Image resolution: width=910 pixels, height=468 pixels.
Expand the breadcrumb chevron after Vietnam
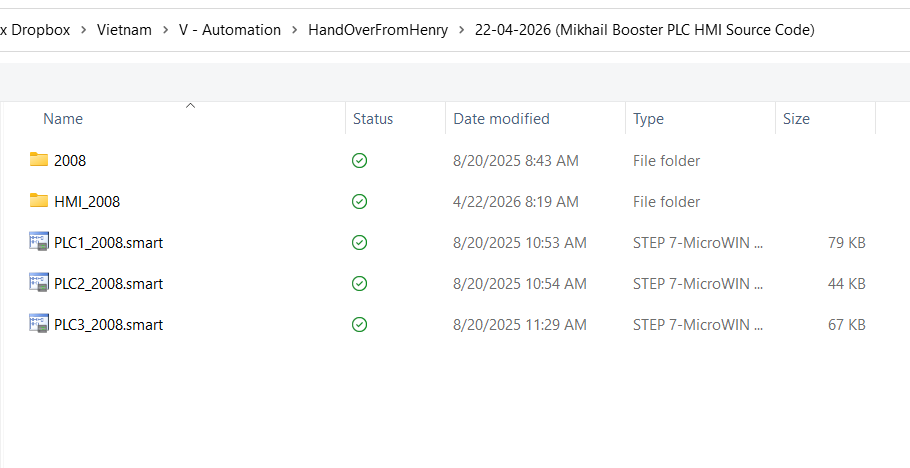coord(165,30)
